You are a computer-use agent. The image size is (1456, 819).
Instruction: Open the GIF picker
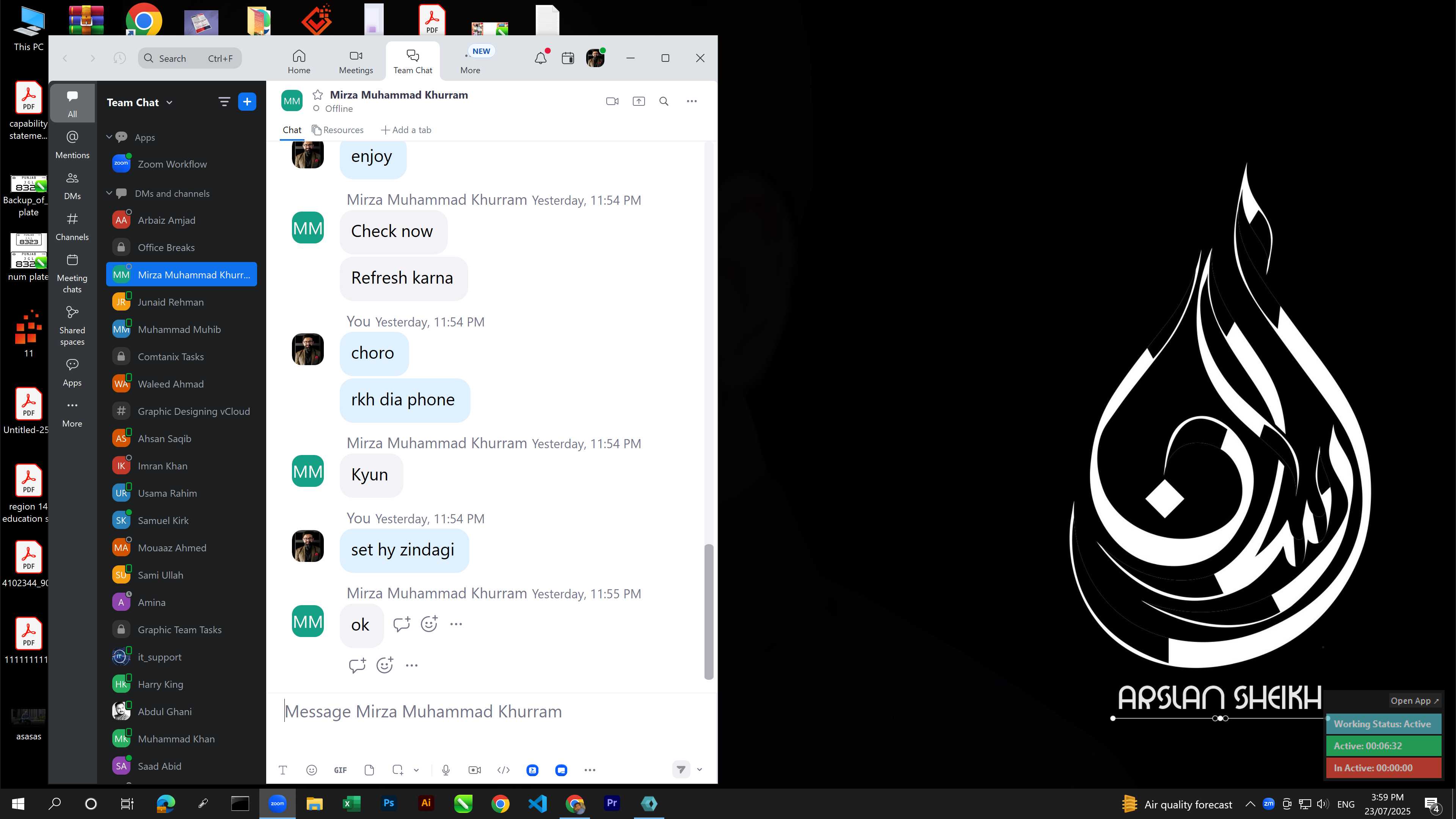[340, 770]
